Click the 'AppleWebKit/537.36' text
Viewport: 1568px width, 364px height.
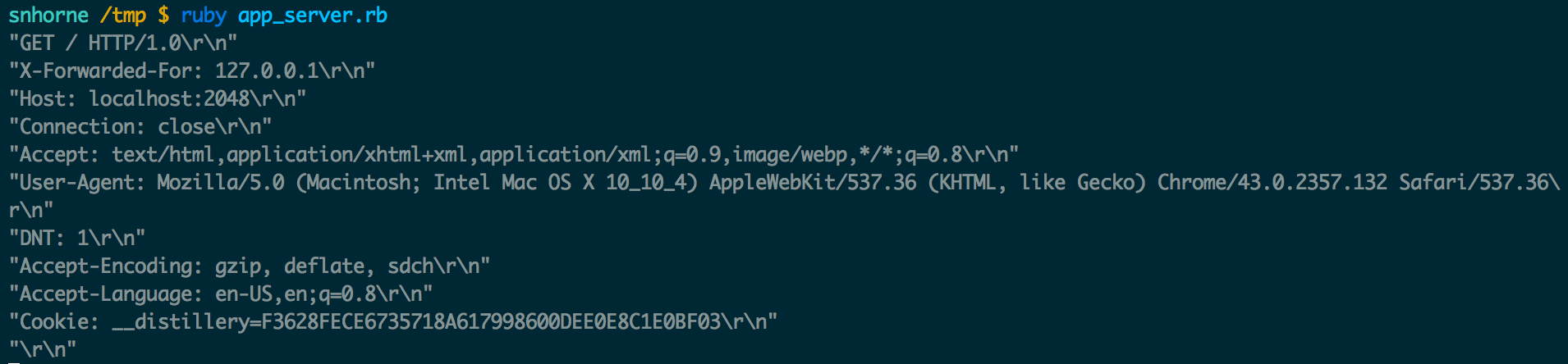(x=813, y=183)
